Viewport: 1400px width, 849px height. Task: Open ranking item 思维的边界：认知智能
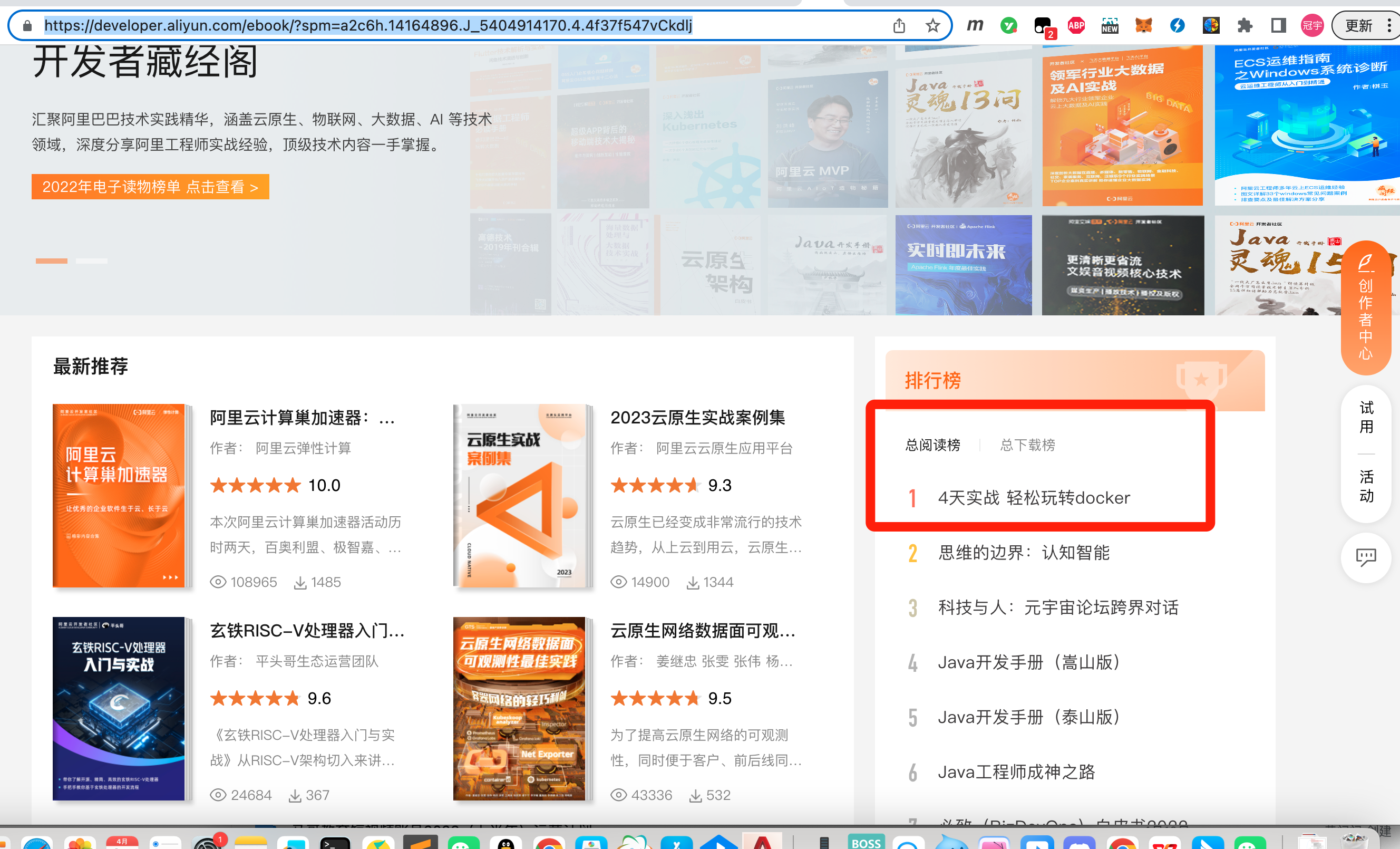coord(1023,552)
